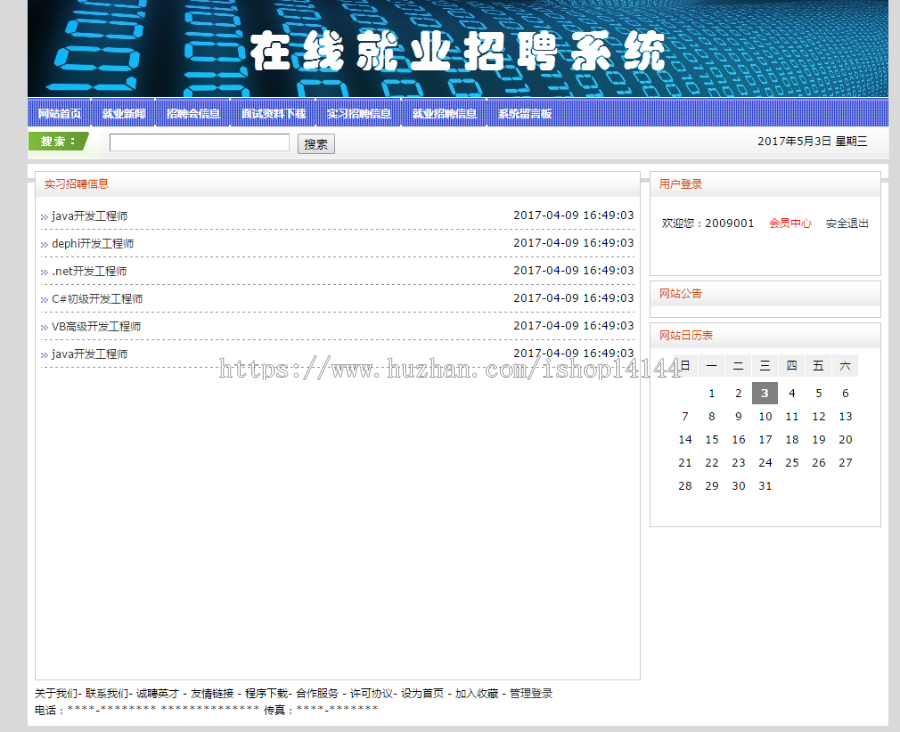Select calendar day 10

[x=765, y=416]
